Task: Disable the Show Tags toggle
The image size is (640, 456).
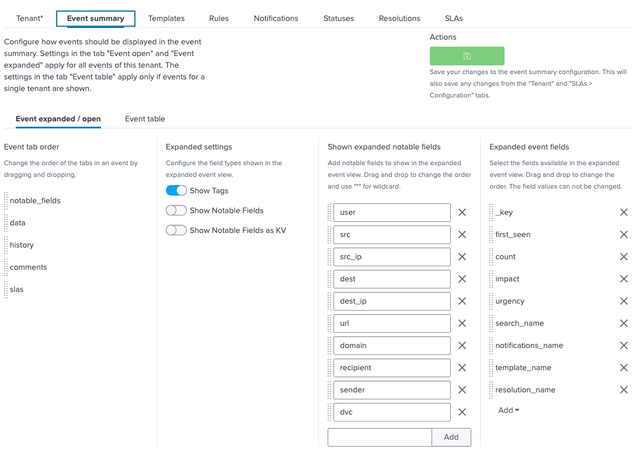Action: tap(177, 190)
